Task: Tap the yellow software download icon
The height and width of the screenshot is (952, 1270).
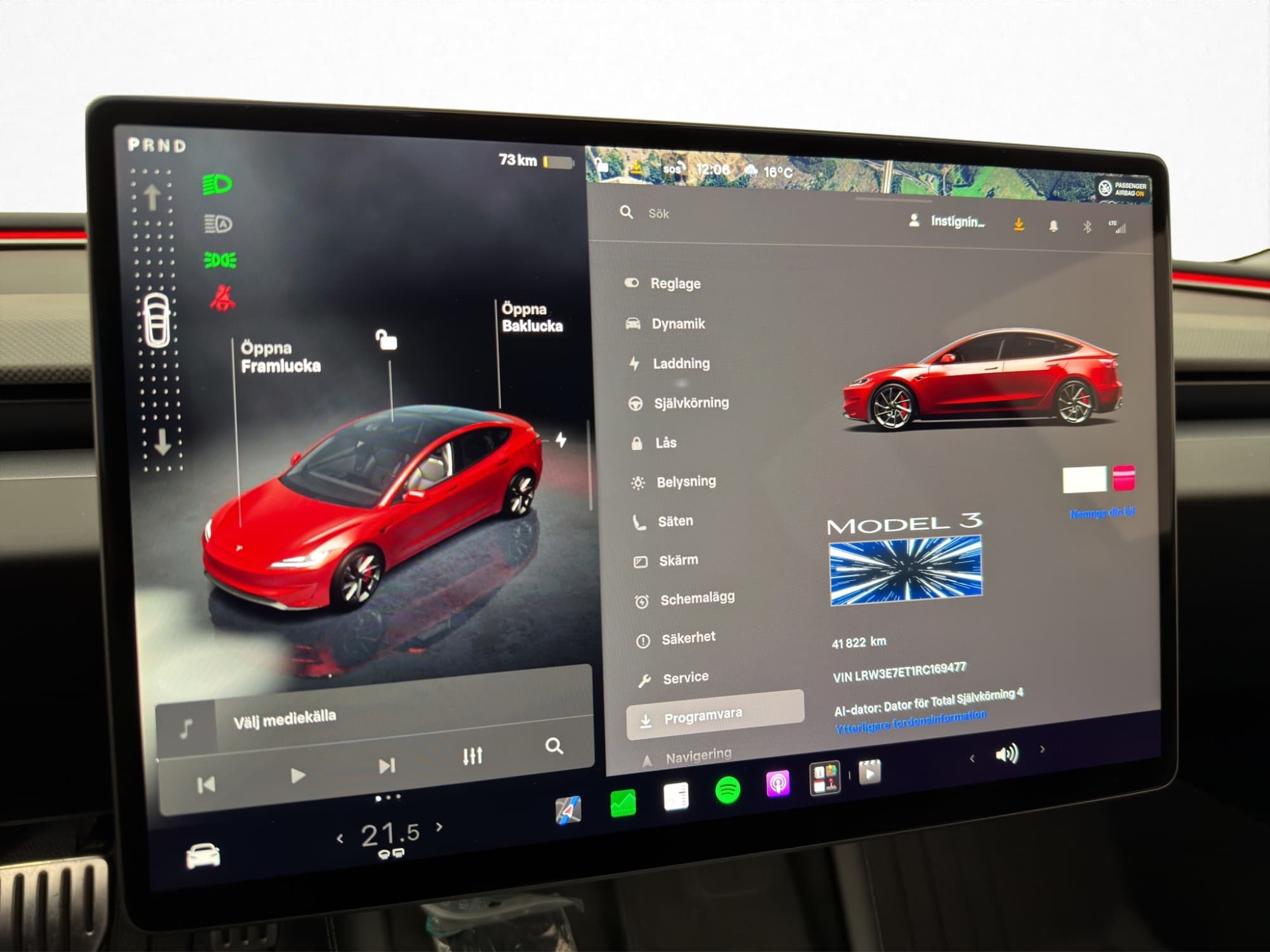Action: (1019, 224)
